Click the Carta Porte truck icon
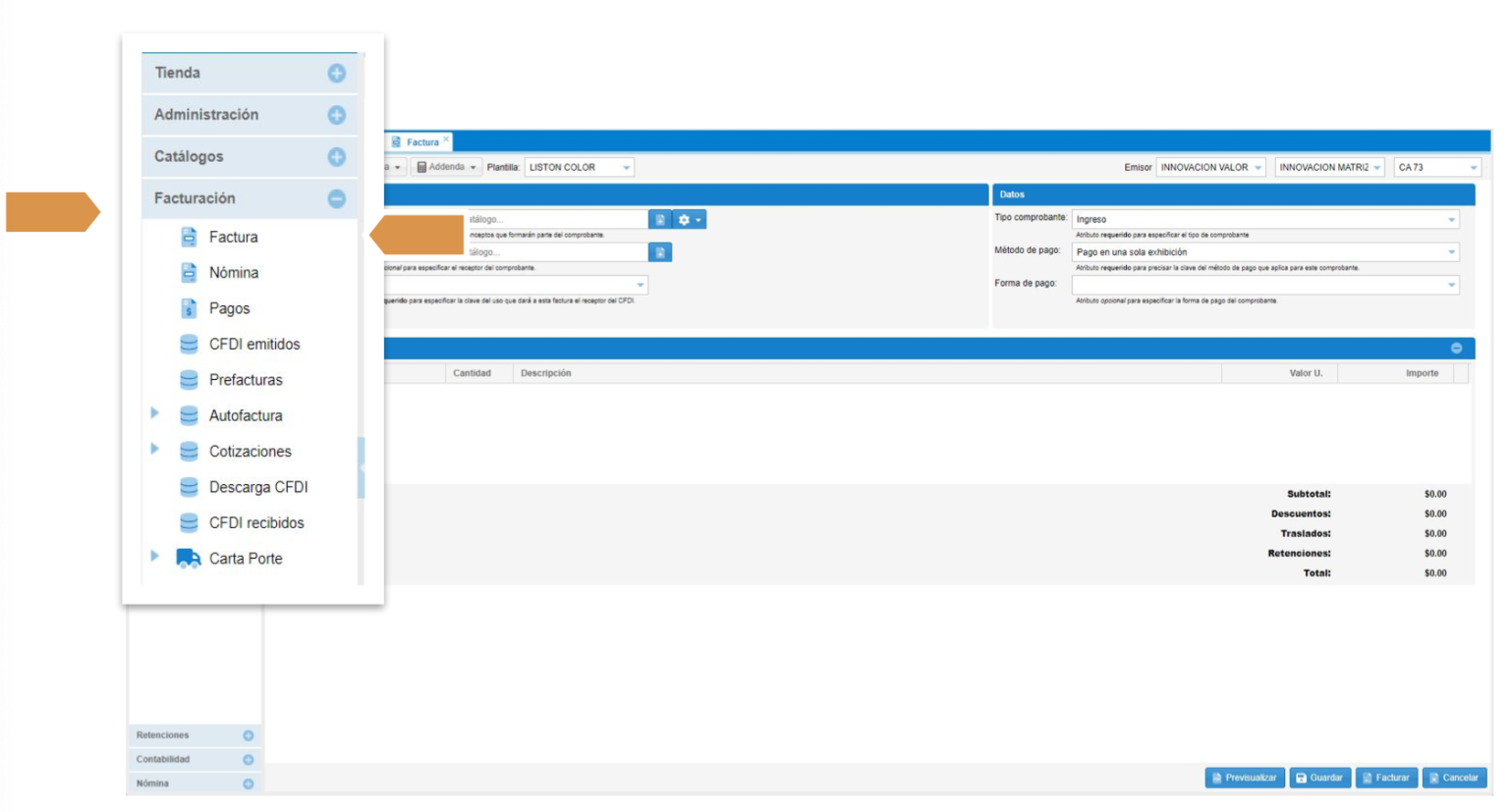 coord(188,559)
